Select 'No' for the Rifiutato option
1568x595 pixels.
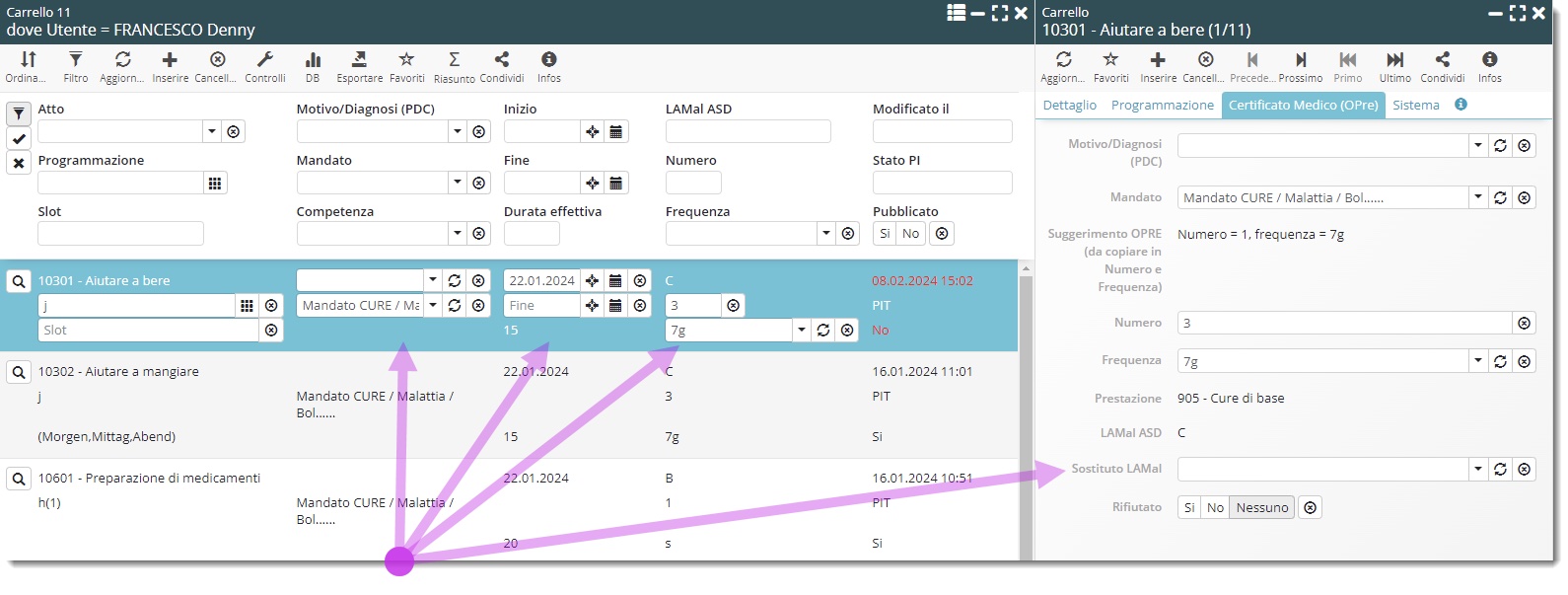[1215, 508]
